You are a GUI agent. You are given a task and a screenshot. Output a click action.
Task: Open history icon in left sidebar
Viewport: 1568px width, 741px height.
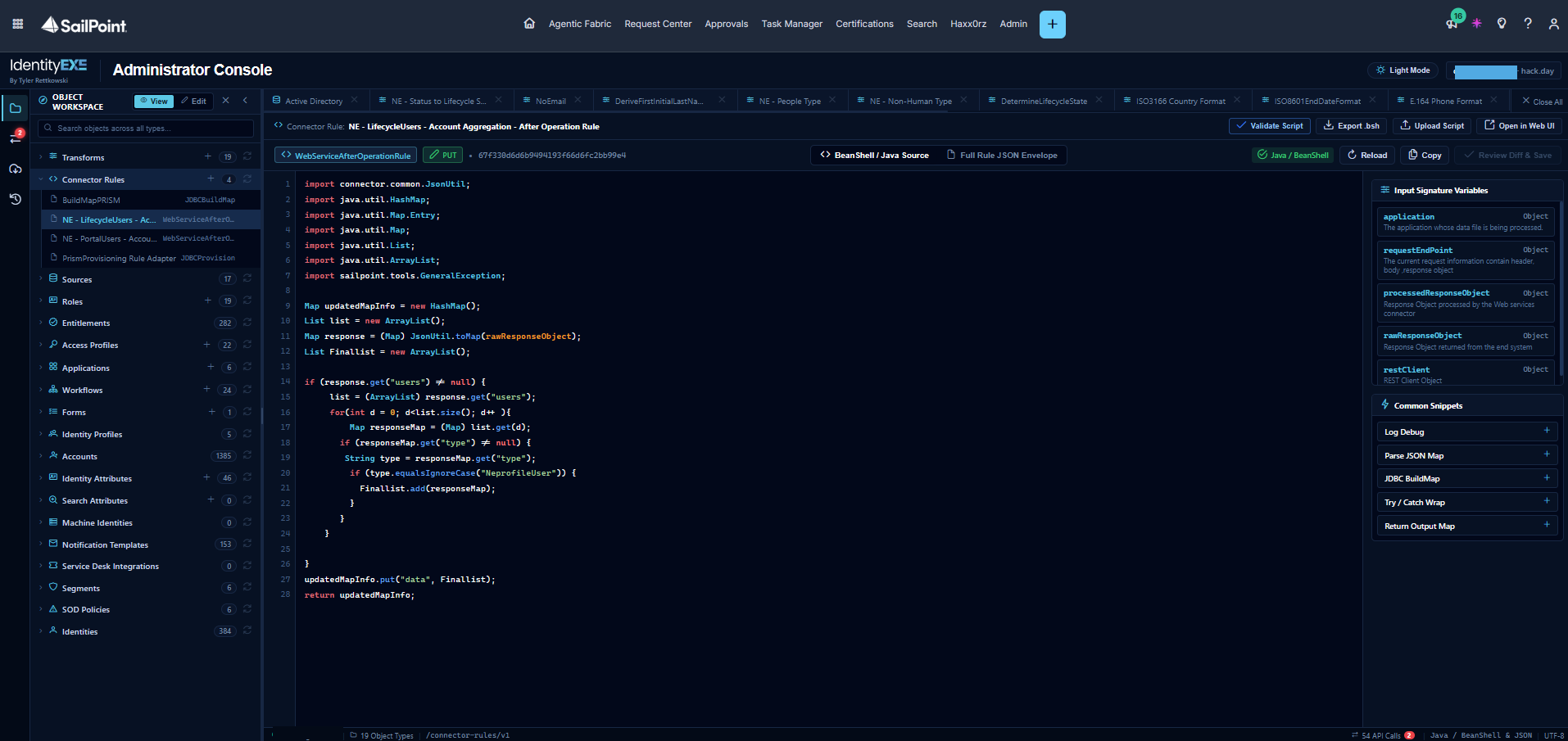[16, 199]
